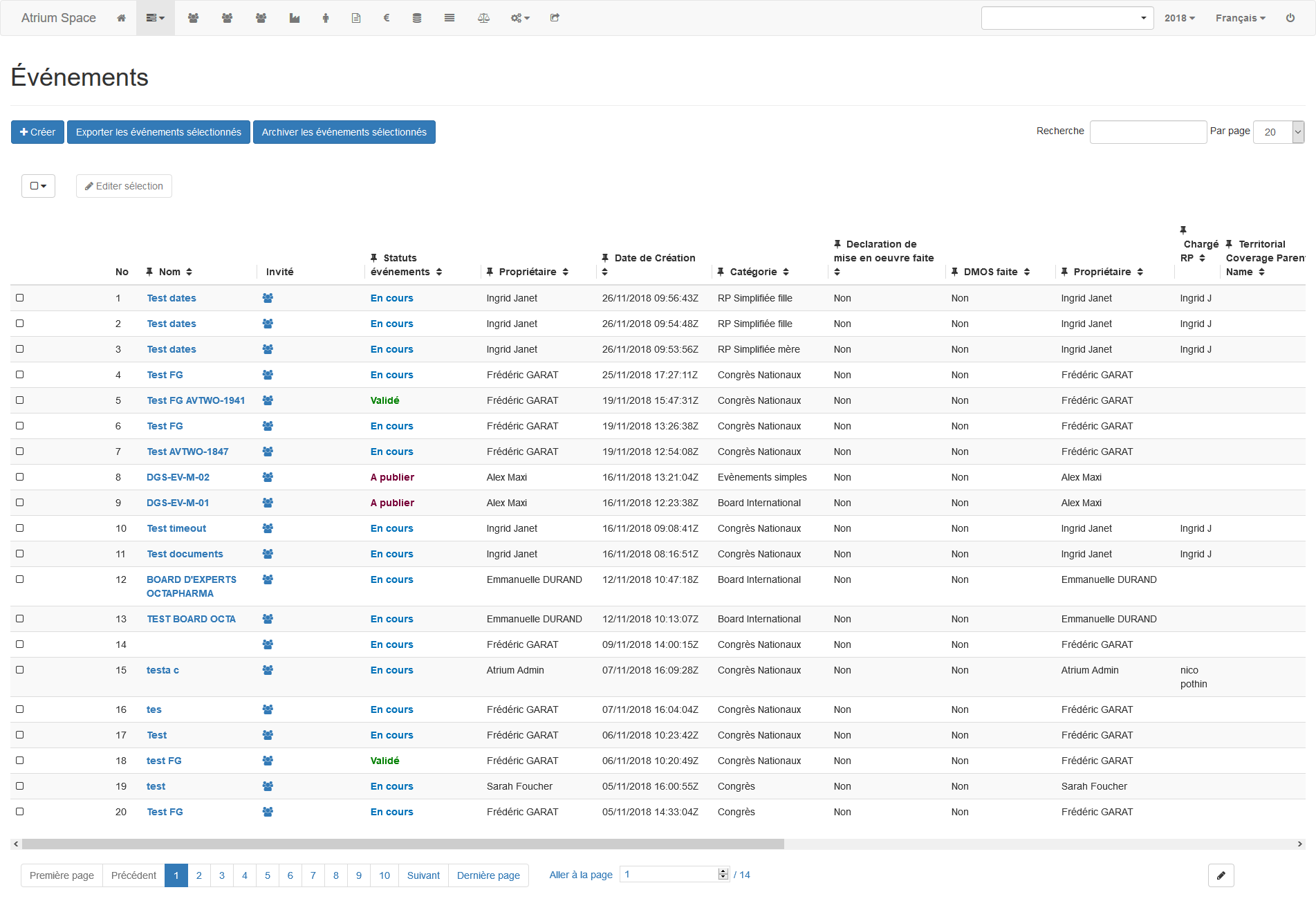Open invited group icon for Test timeout
The width and height of the screenshot is (1316, 901).
point(268,528)
